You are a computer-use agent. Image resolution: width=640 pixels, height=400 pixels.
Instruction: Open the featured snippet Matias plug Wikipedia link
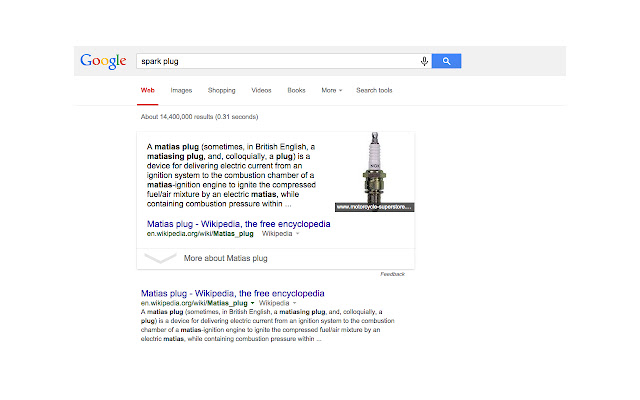pos(238,224)
